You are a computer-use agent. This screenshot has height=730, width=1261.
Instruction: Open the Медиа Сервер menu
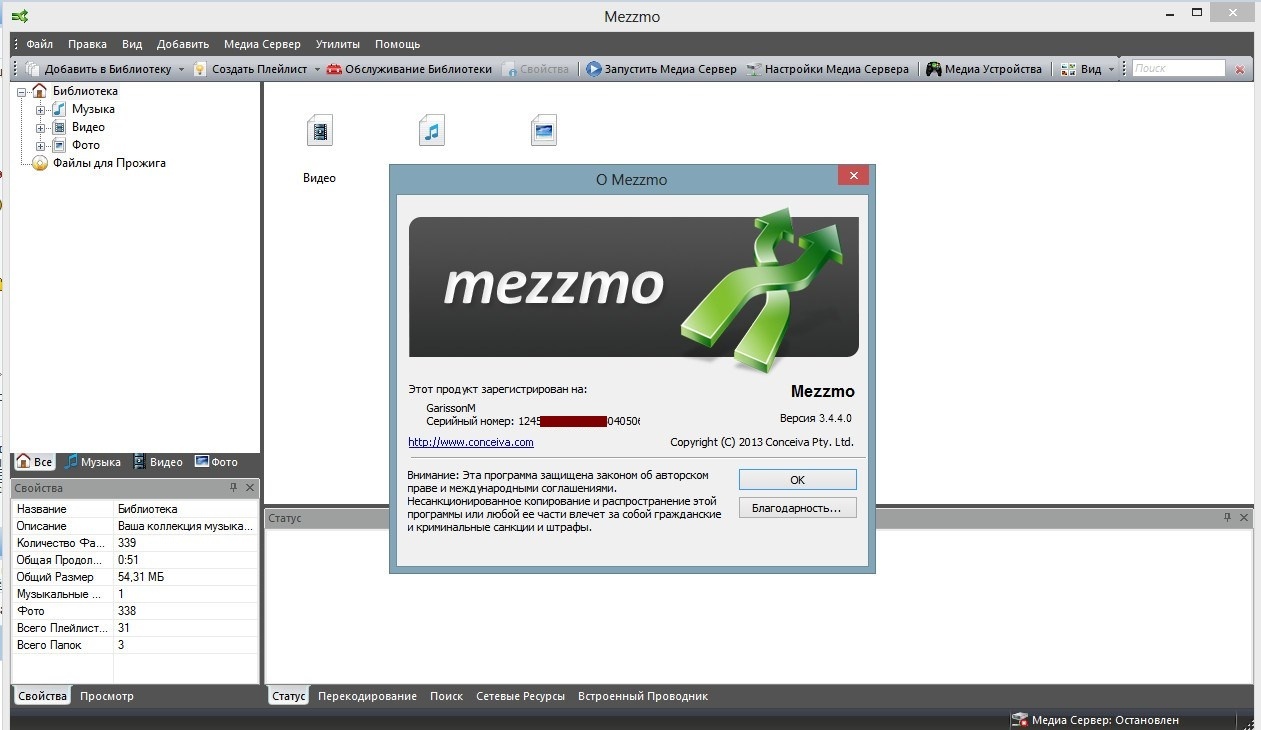tap(262, 44)
